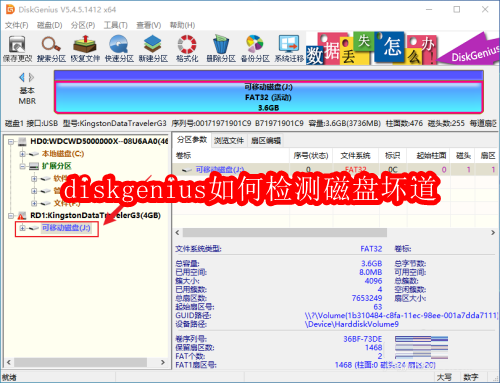Select RD1:KingstonDataTravelerG3(4GB) in tree
Viewport: 500px width, 383px height.
point(95,215)
